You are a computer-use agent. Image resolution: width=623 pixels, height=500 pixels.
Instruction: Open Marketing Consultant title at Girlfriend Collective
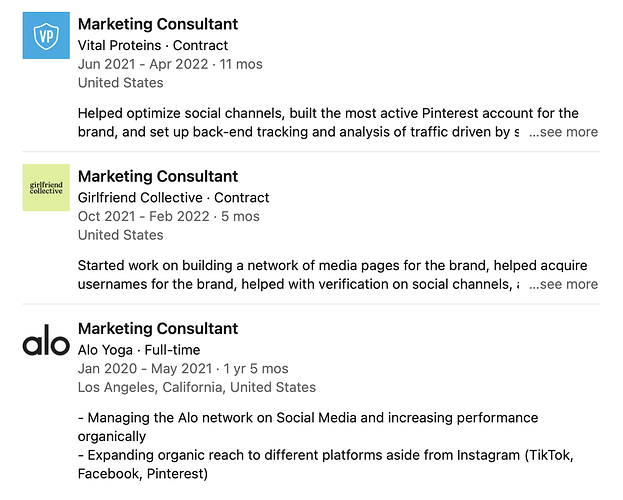(x=158, y=176)
